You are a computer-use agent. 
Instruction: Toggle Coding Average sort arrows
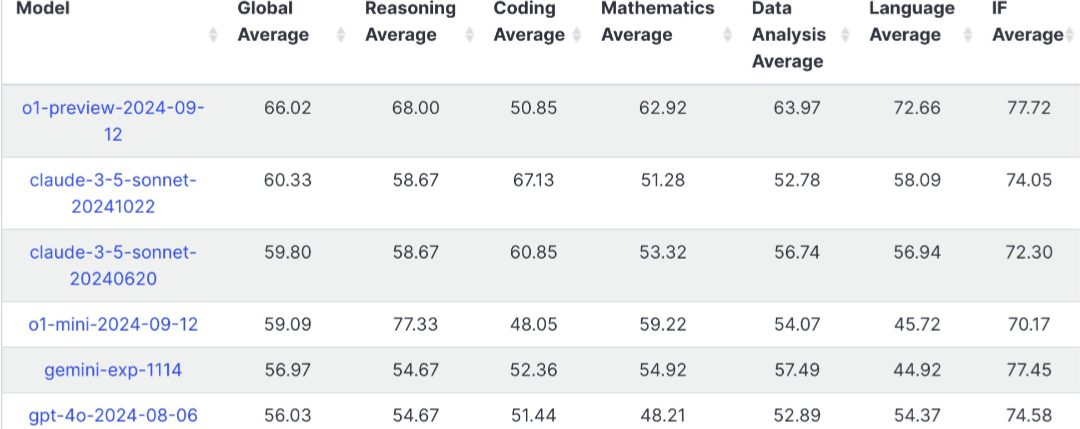click(x=577, y=34)
